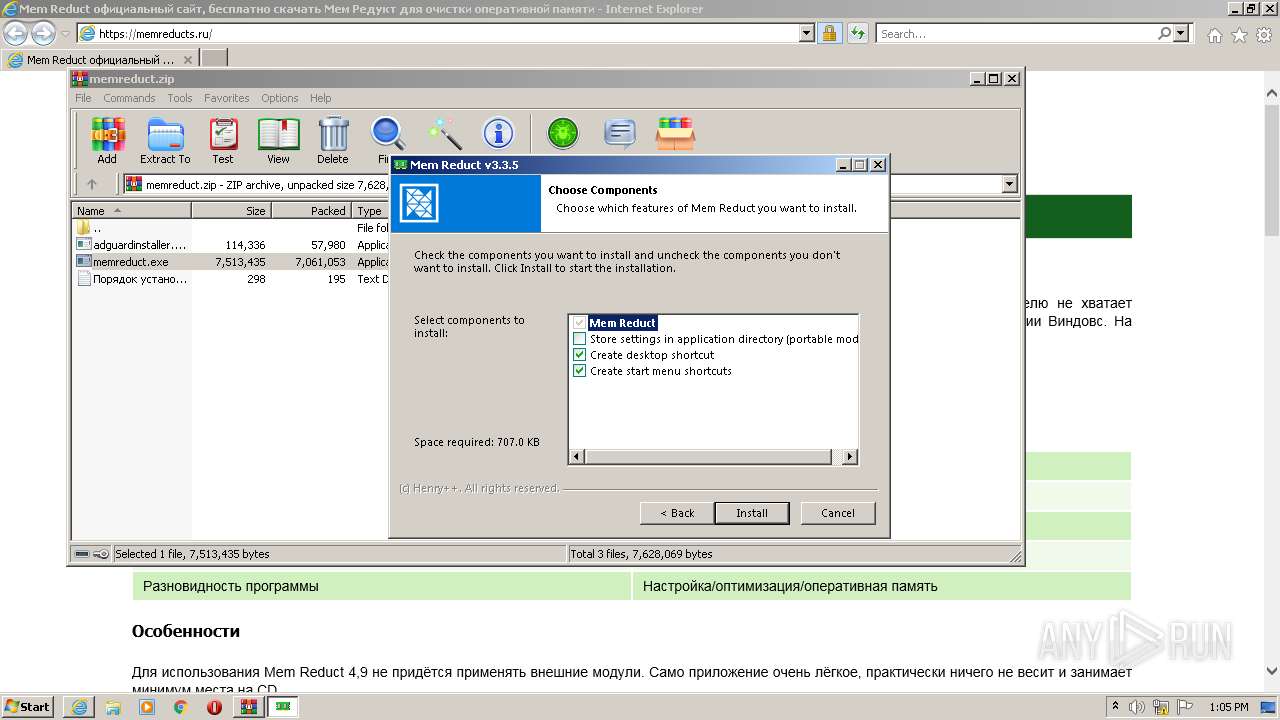Uncheck Create start menu shortcuts
This screenshot has width=1280, height=720.
(579, 371)
